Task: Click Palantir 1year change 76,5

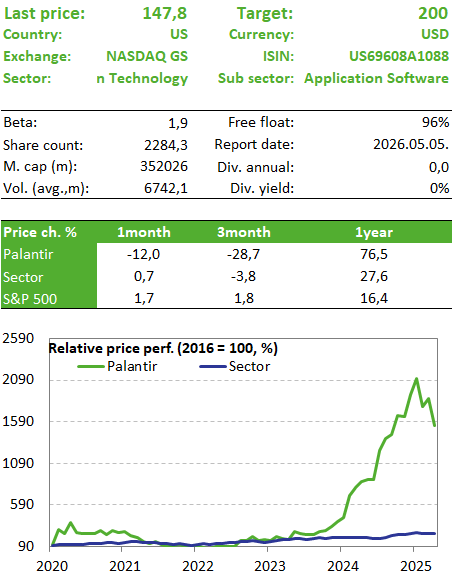Action: click(x=374, y=254)
